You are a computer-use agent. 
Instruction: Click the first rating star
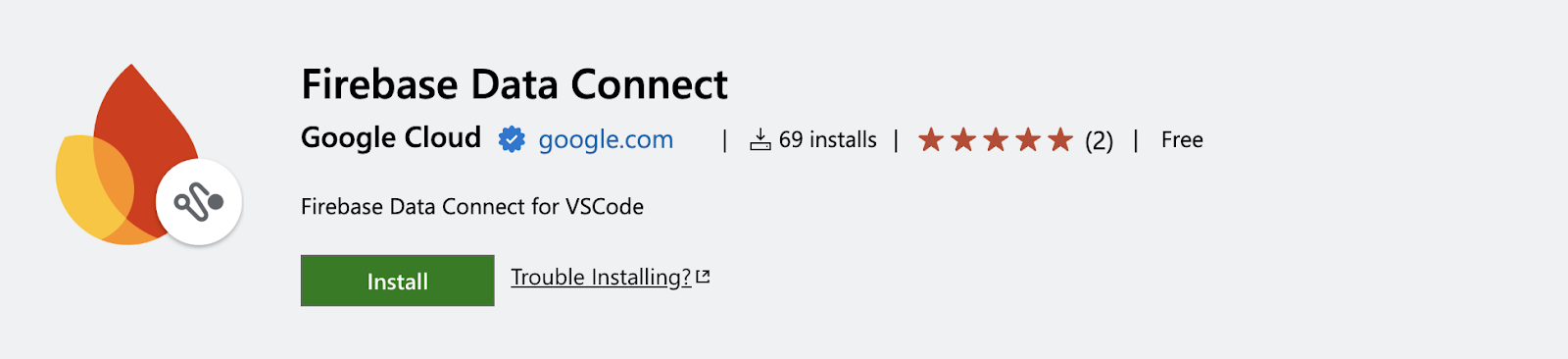pyautogui.click(x=931, y=140)
